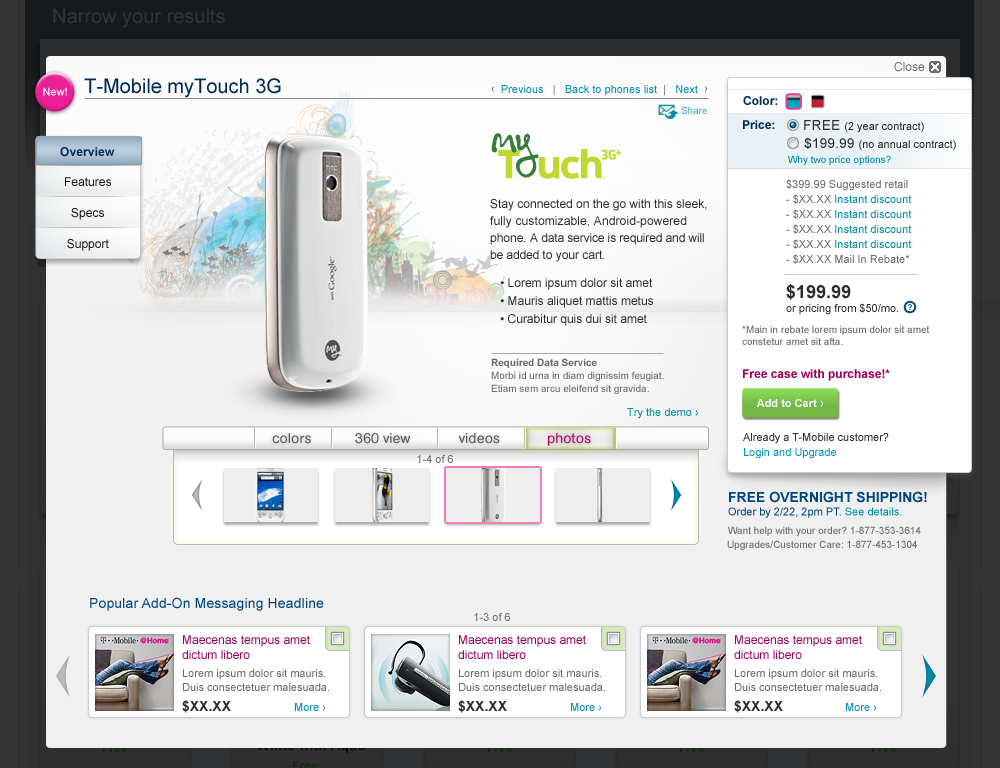Open the Login and Upgrade link
The image size is (1000, 768).
[x=790, y=452]
